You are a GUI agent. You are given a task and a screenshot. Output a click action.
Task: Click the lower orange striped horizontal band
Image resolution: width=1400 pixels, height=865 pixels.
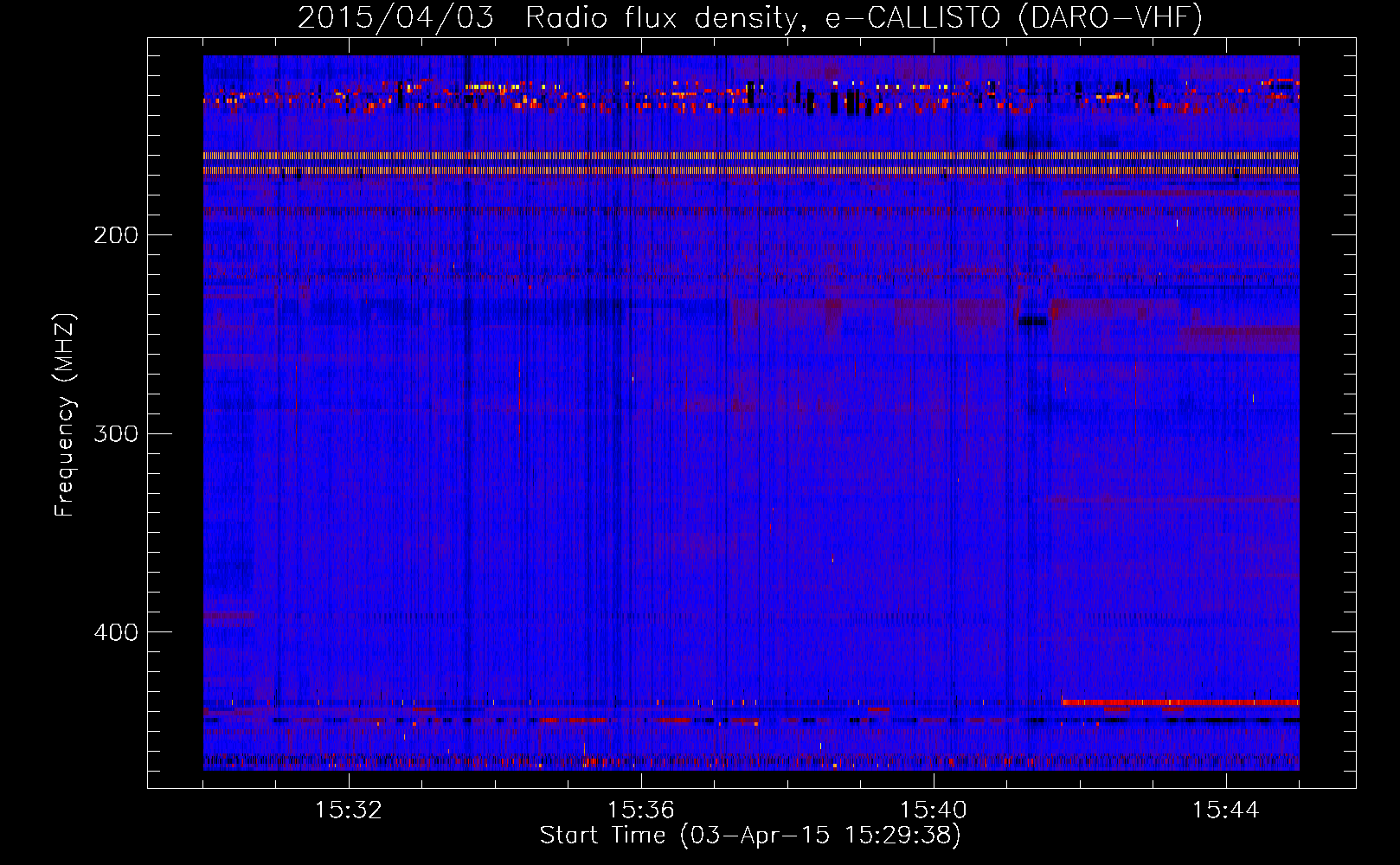[751, 171]
